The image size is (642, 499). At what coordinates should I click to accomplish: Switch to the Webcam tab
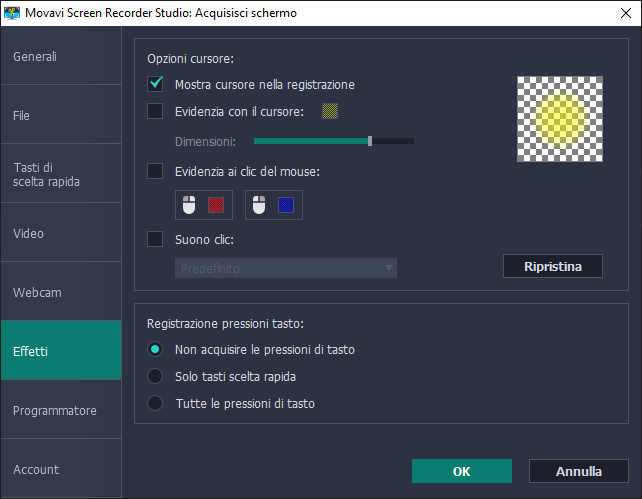pos(61,293)
